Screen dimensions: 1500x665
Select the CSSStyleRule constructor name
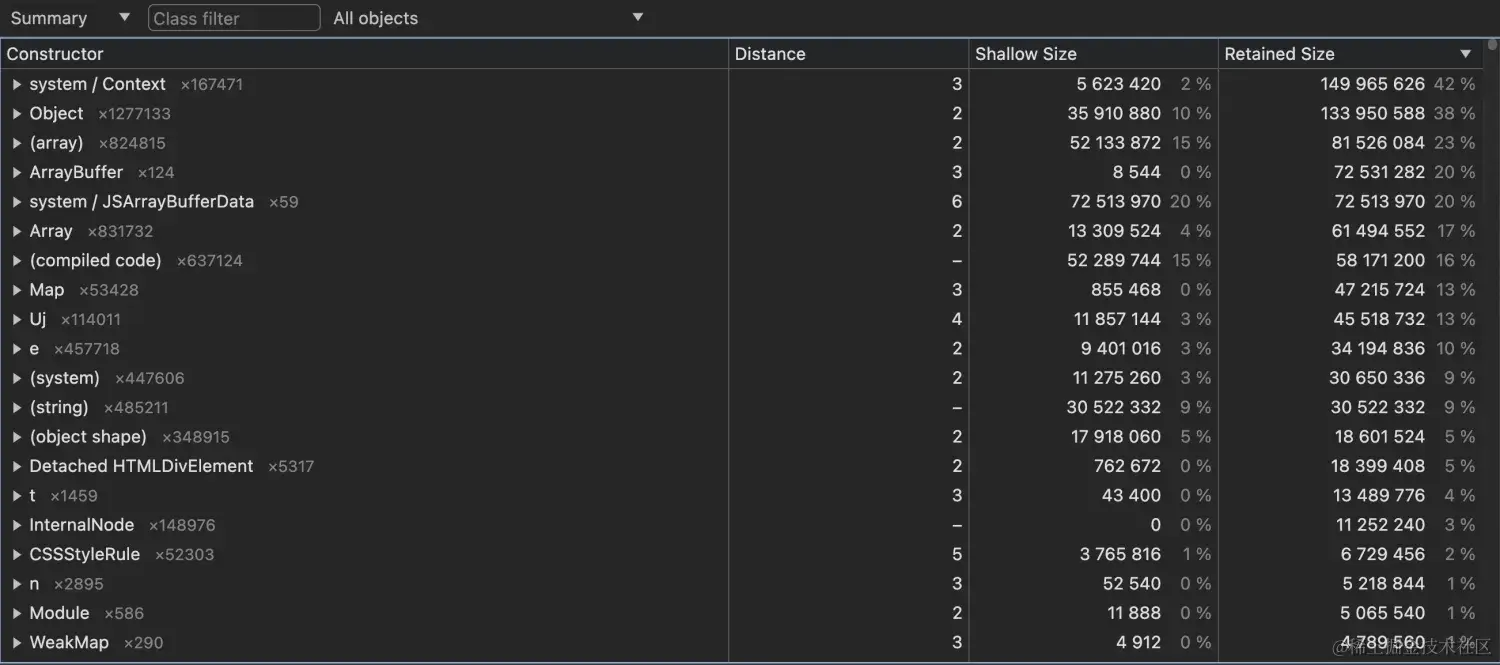click(x=84, y=554)
